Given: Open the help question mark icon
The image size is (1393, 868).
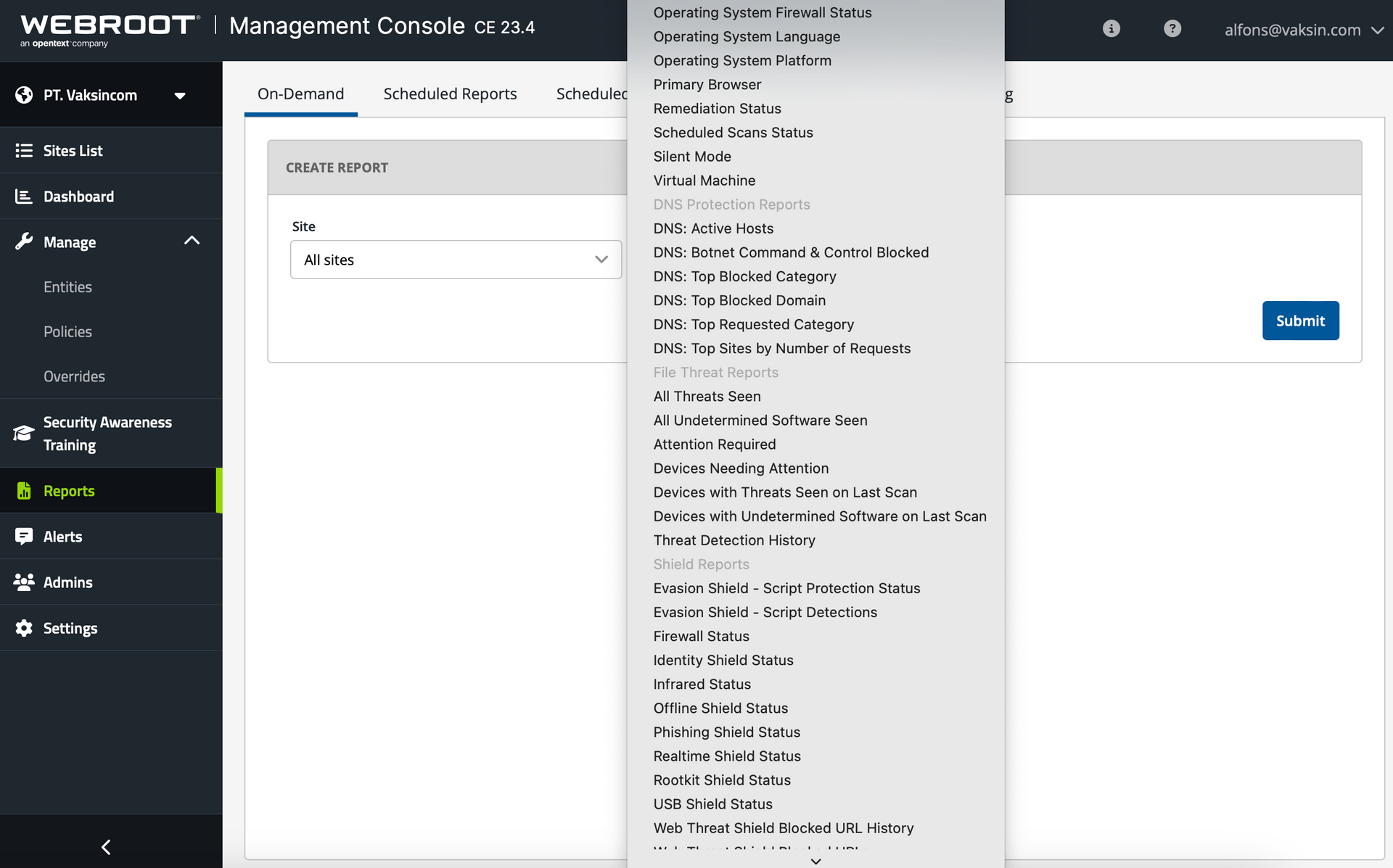Looking at the screenshot, I should 1172,28.
